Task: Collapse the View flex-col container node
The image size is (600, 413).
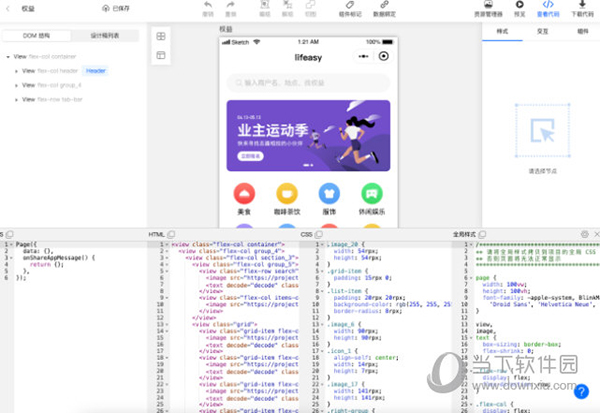Action: (x=10, y=57)
